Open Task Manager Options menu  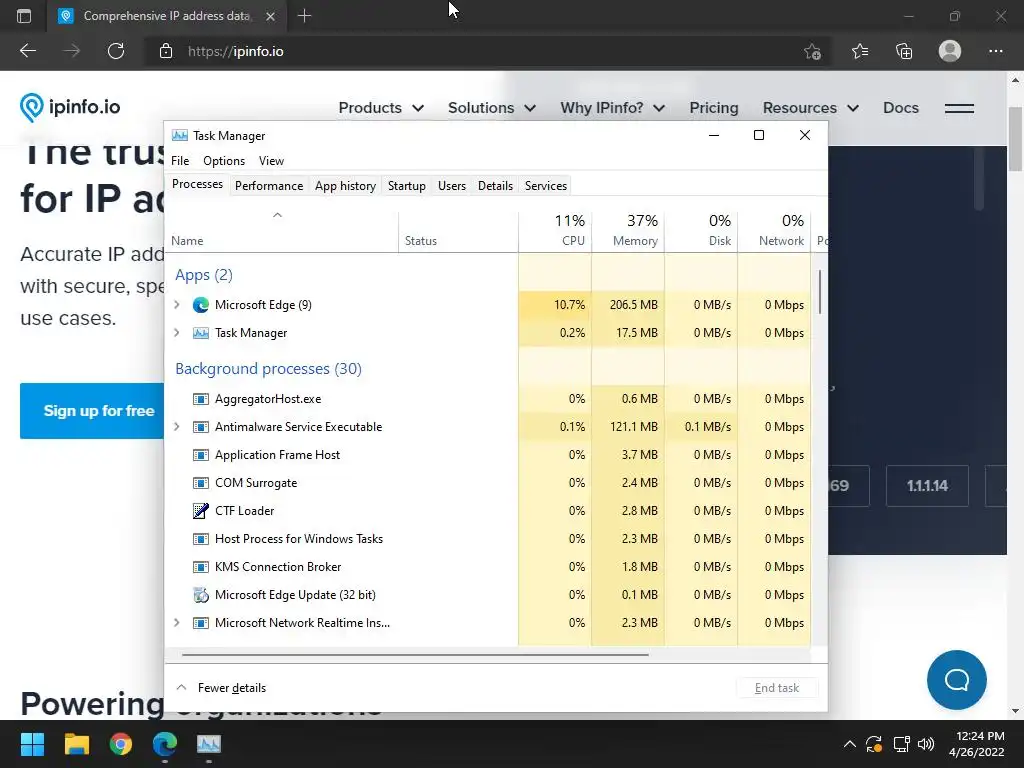pos(224,161)
